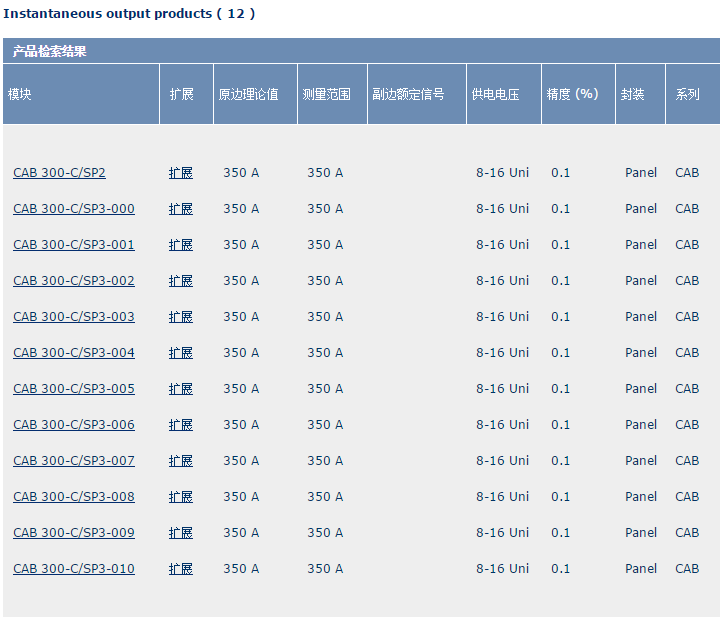
Task: Click the 模块 column header
Action: pyautogui.click(x=20, y=94)
